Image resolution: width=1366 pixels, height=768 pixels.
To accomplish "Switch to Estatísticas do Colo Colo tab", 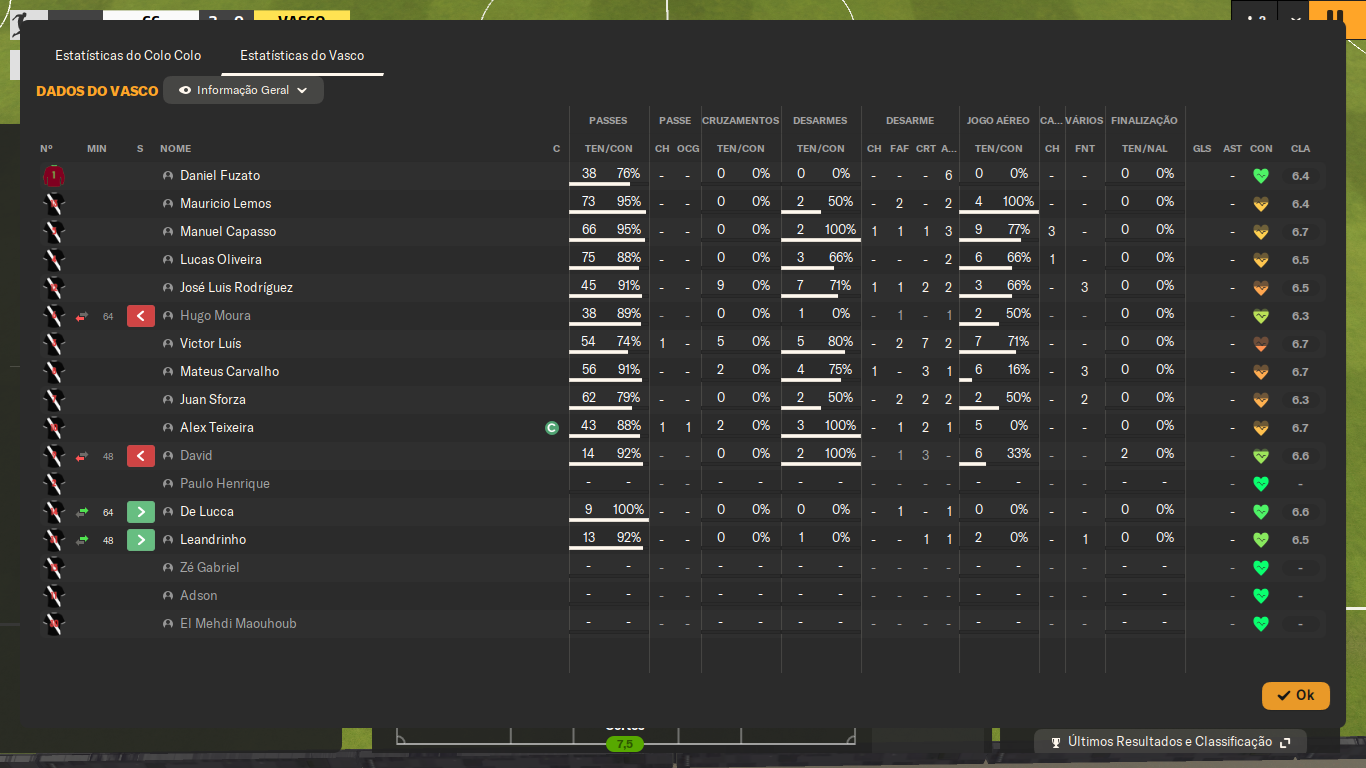I will 128,56.
